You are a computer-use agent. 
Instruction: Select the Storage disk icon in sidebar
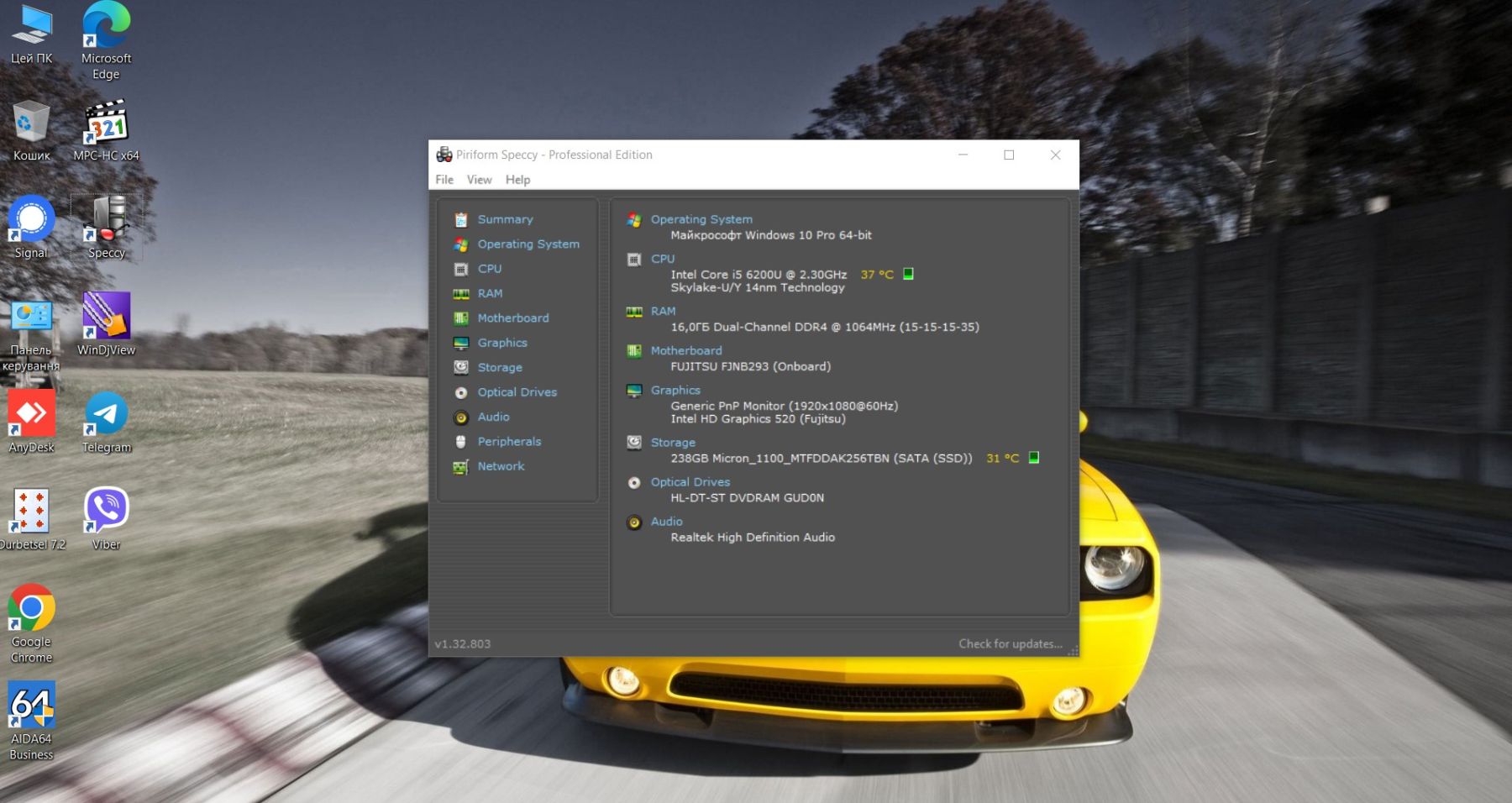point(460,368)
